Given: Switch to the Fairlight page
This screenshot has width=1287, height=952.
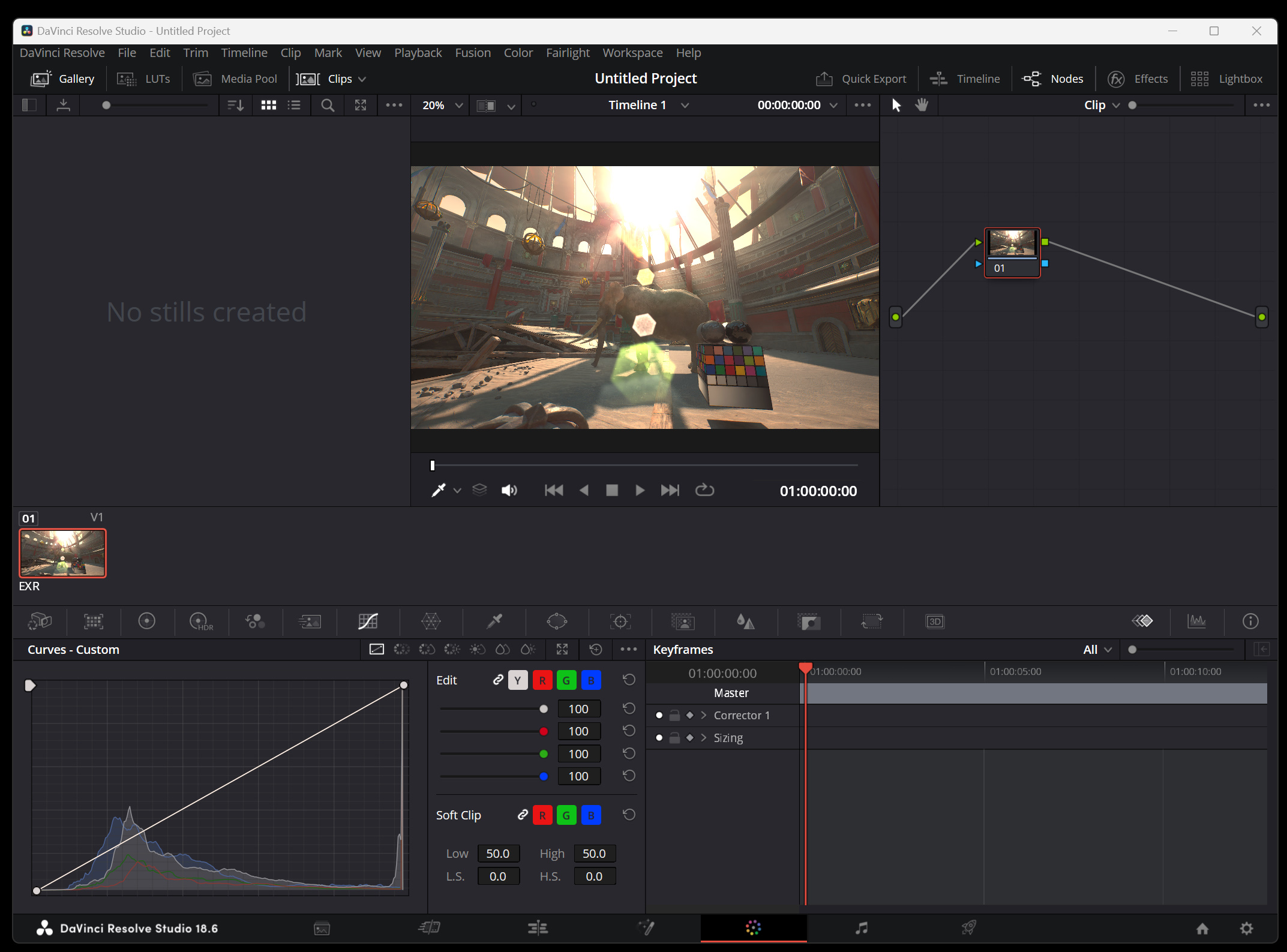Looking at the screenshot, I should tap(861, 928).
